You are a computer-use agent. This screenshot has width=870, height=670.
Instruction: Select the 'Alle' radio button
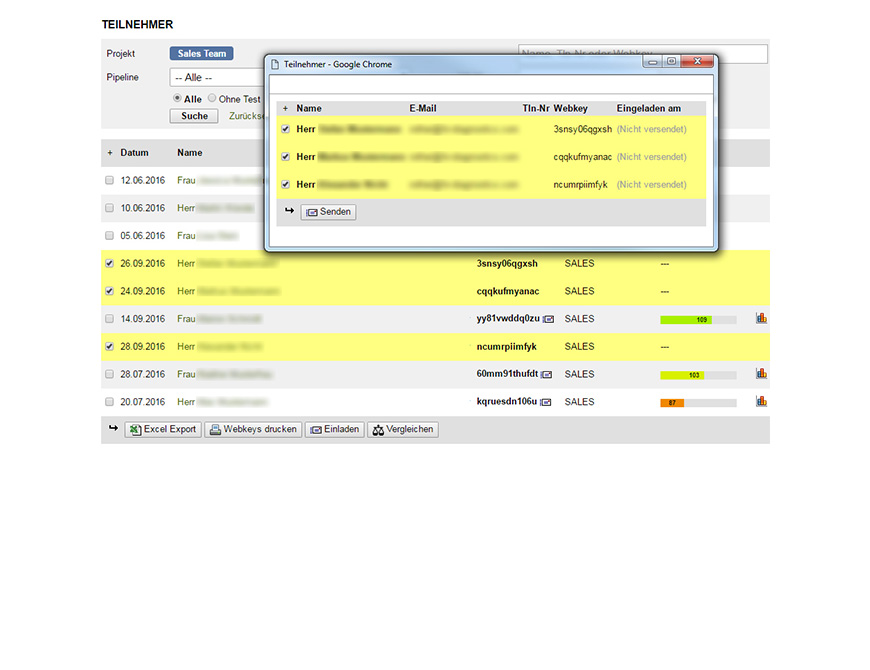178,99
